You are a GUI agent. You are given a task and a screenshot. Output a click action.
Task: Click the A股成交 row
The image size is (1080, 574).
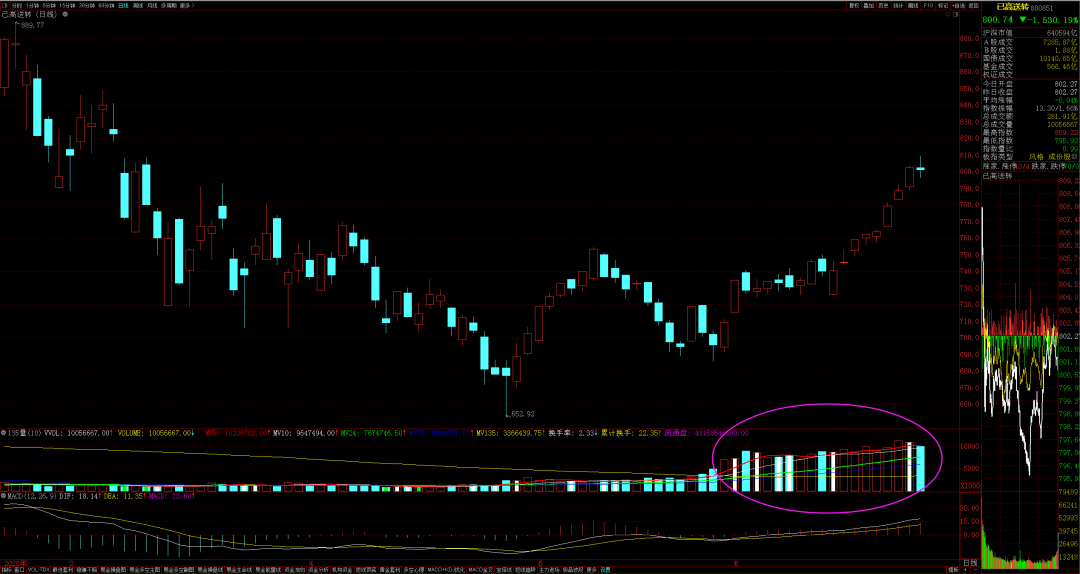point(1030,41)
